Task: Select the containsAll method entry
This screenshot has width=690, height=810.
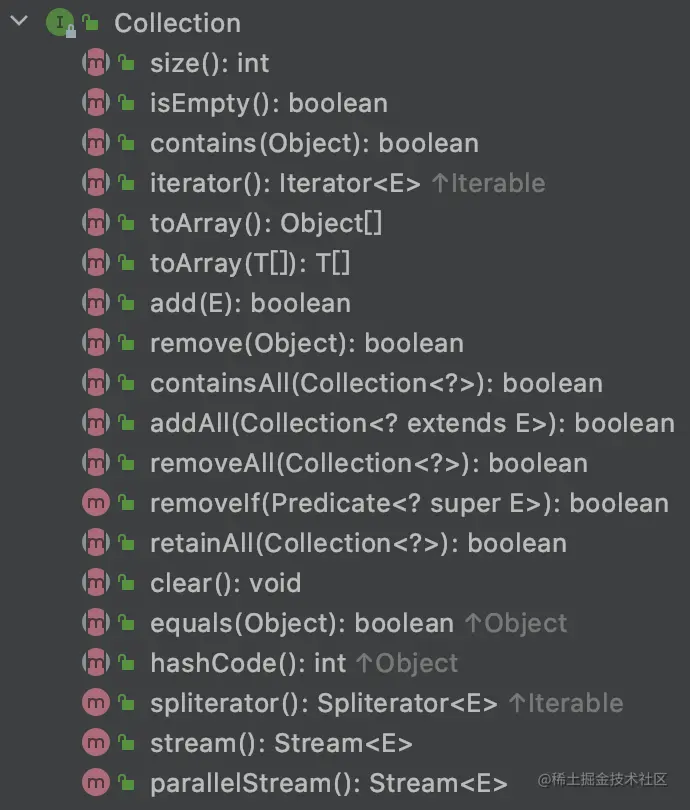Action: [376, 383]
